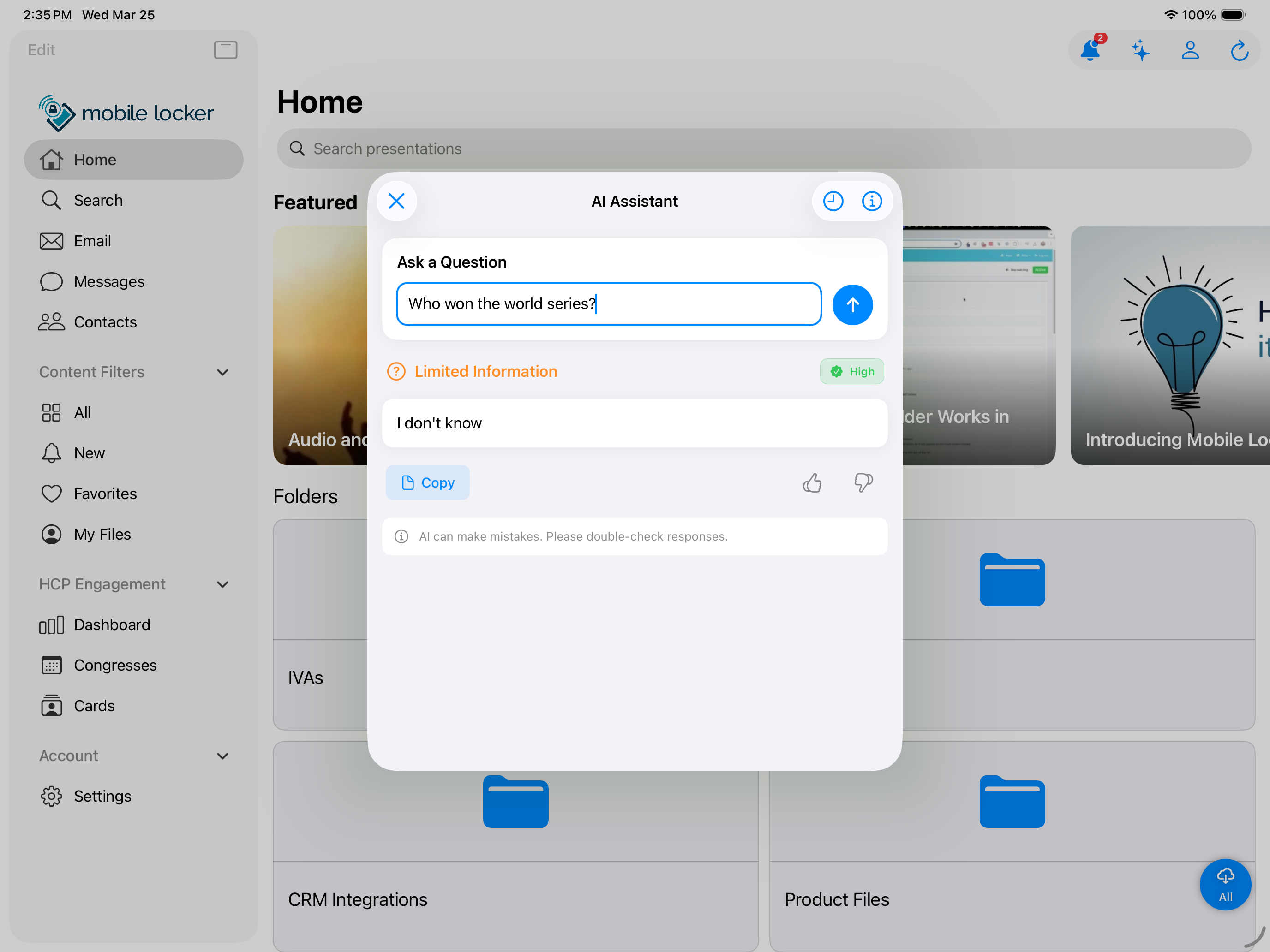Click the Ask a Question input field

coord(609,304)
